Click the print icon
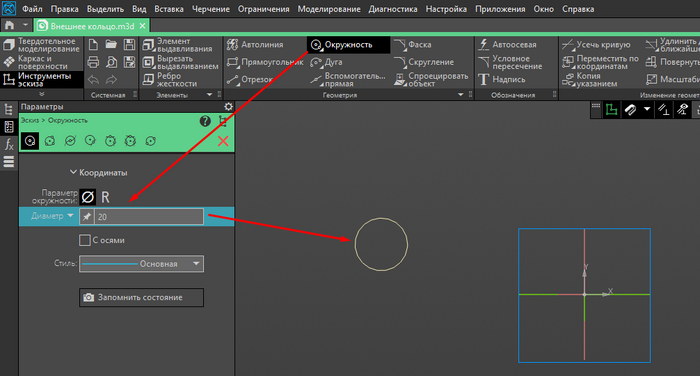Screen dimensions: 700x376 click(93, 62)
